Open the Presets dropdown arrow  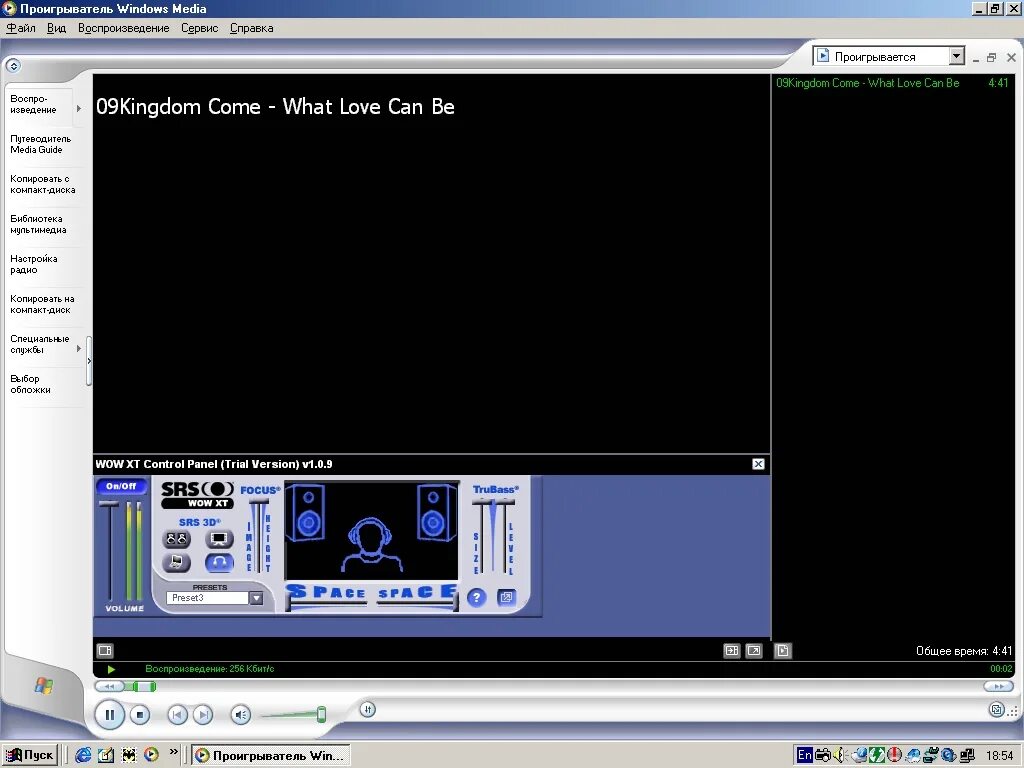pos(256,598)
